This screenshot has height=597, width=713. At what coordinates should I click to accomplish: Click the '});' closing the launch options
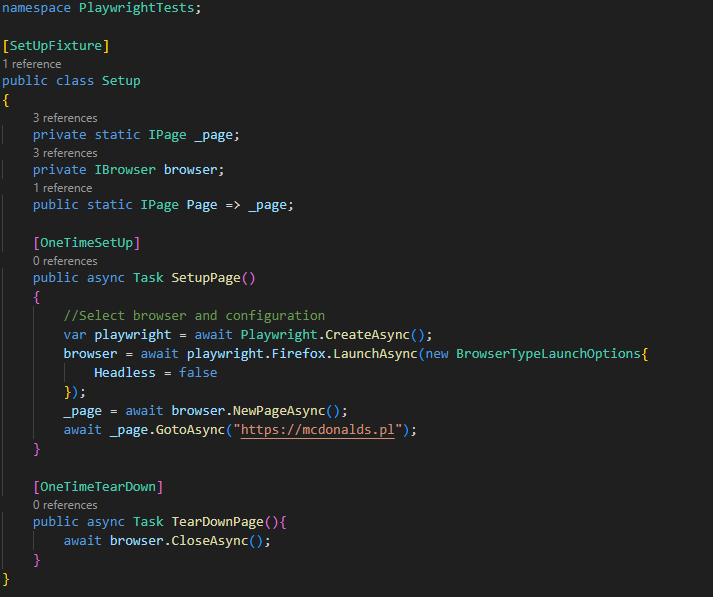point(75,392)
